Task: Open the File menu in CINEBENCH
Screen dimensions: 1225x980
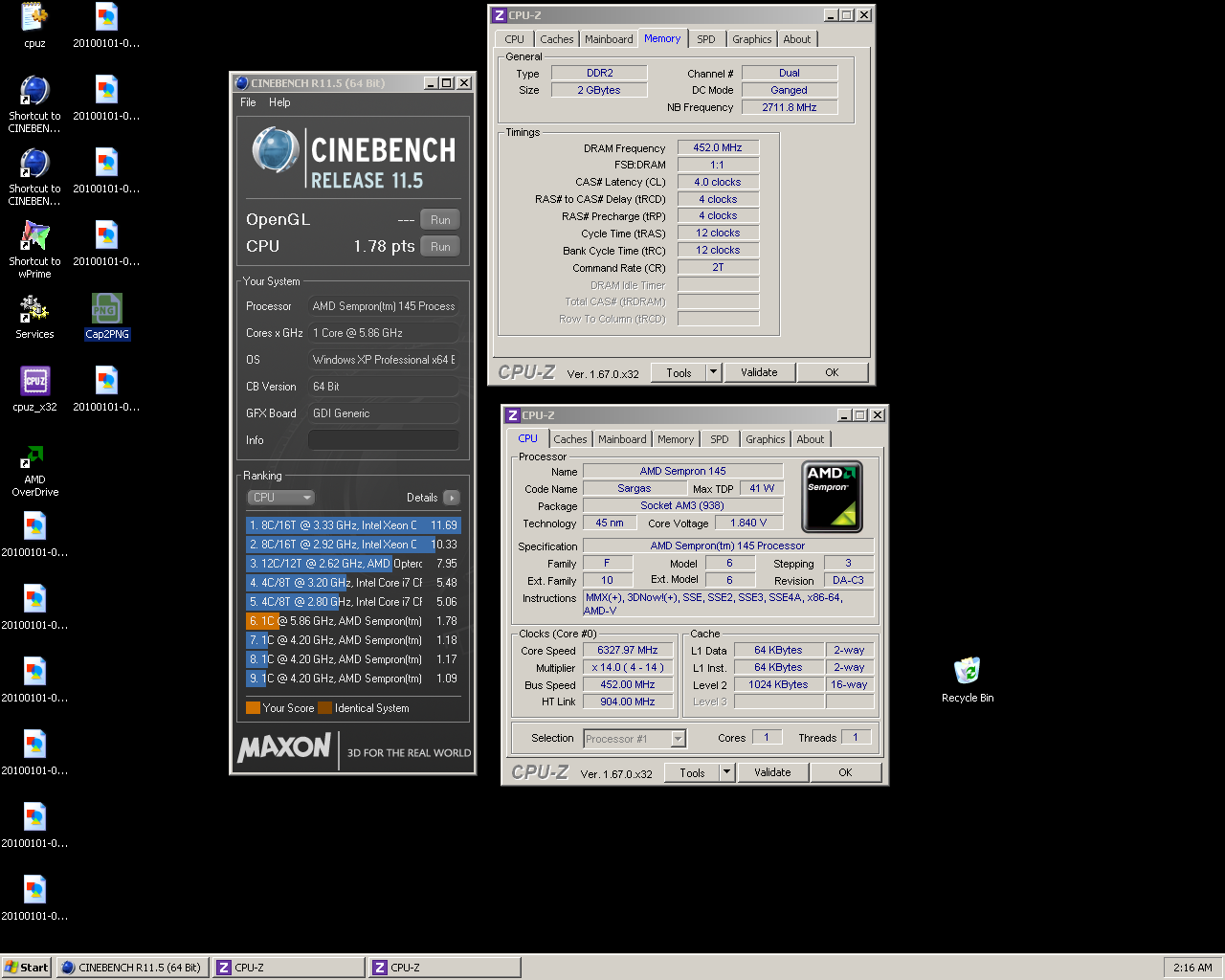Action: [x=248, y=102]
